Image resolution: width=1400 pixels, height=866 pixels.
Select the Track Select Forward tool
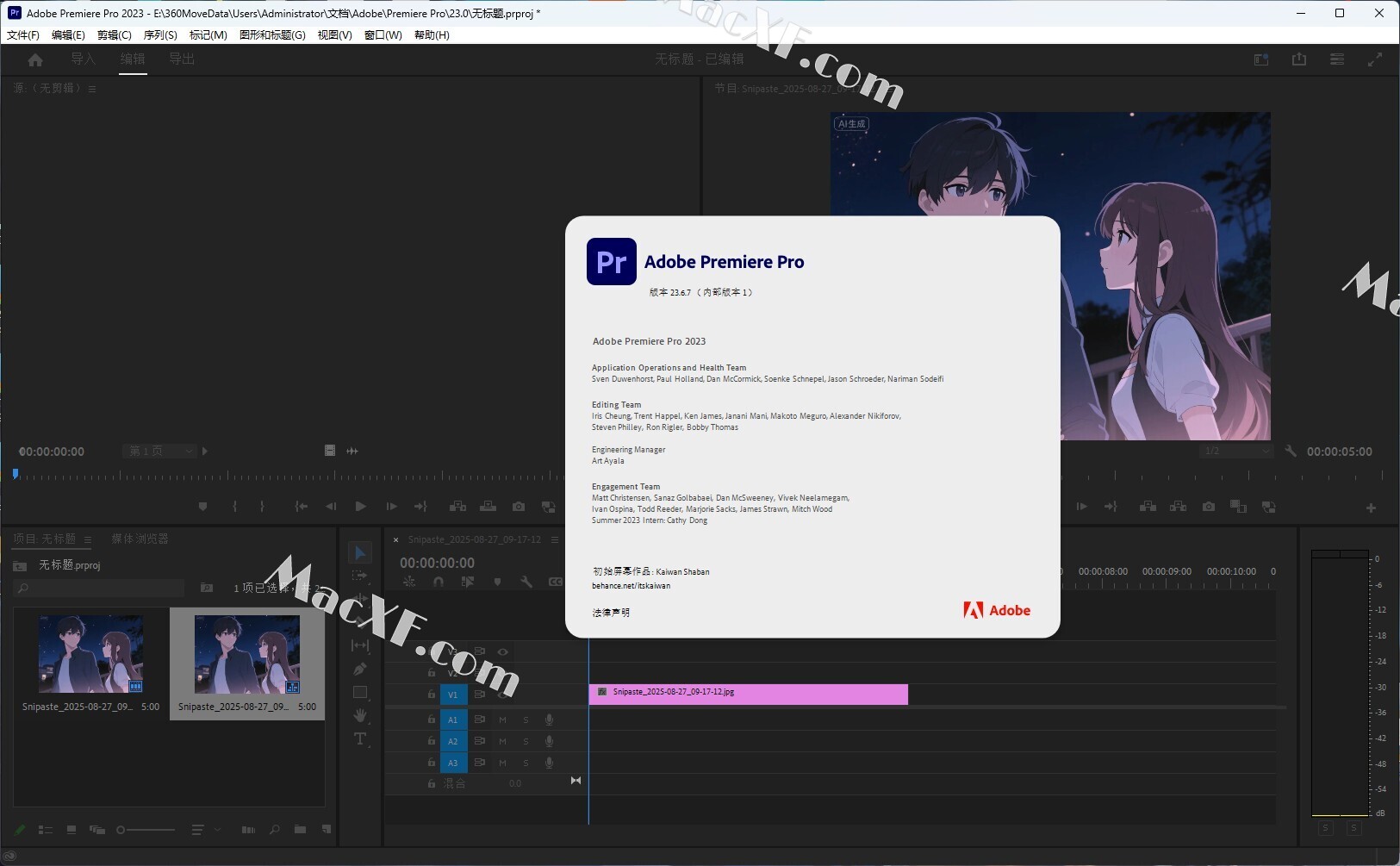pos(360,576)
